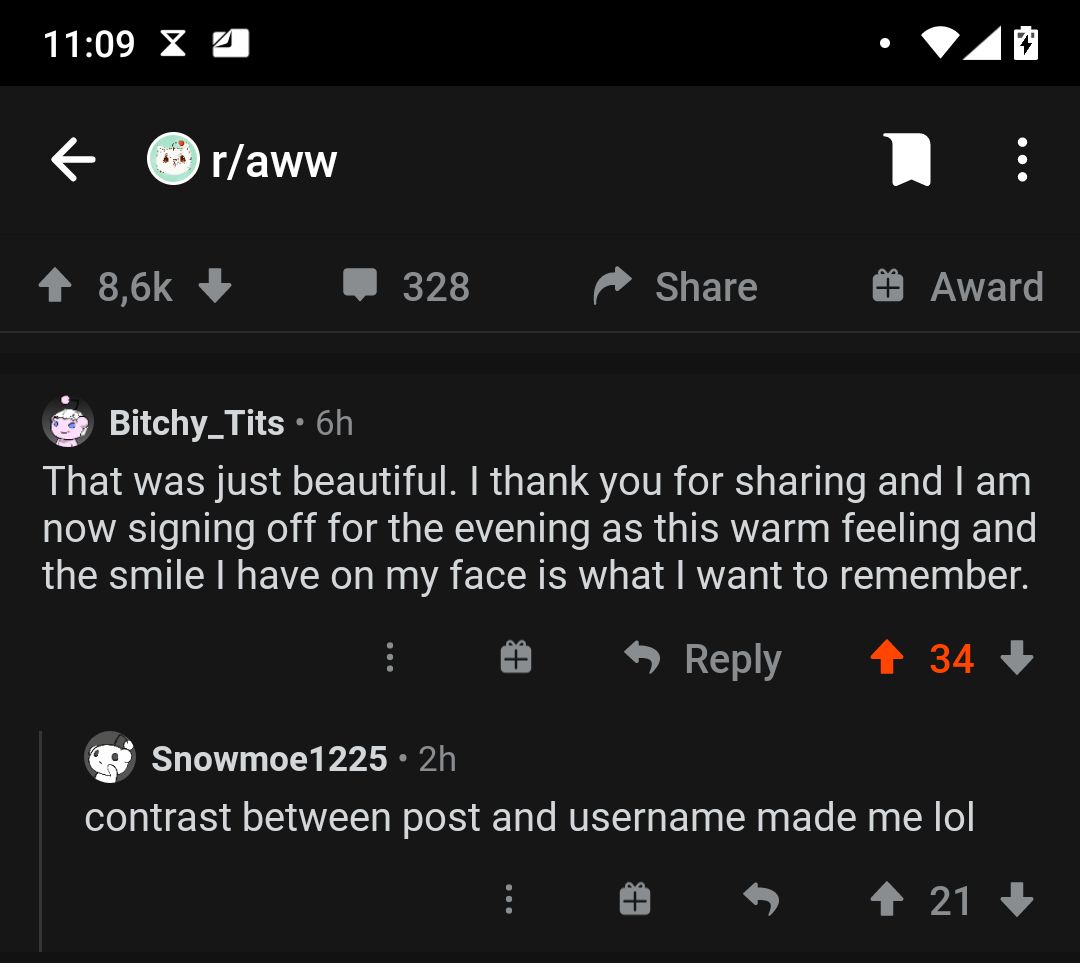Give an award to the post
1080x963 pixels.
(957, 287)
